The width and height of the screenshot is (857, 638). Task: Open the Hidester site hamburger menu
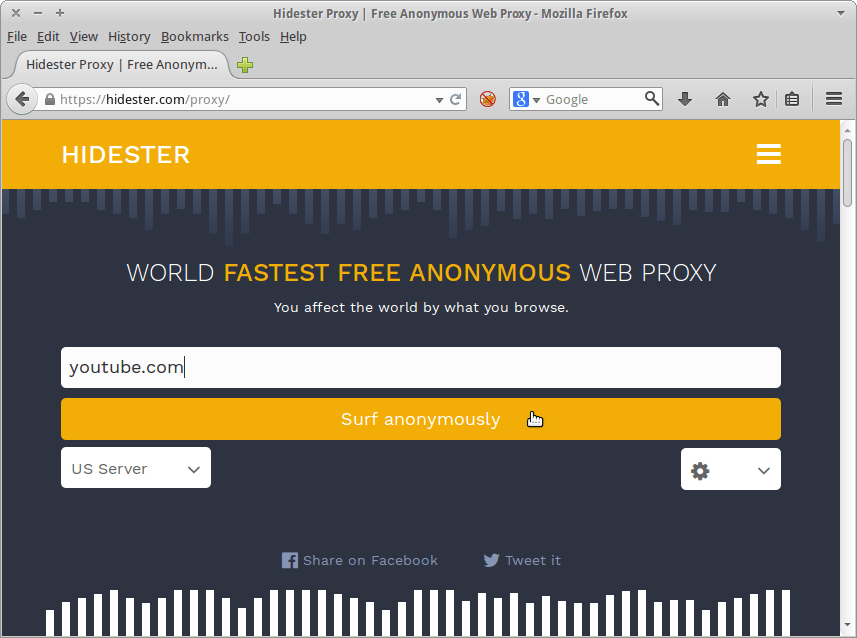[x=768, y=154]
